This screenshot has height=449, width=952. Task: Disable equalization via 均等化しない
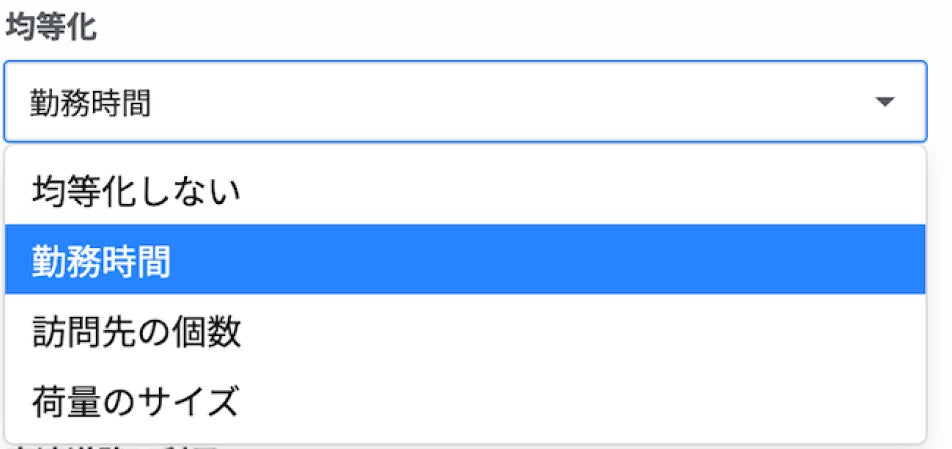point(136,189)
